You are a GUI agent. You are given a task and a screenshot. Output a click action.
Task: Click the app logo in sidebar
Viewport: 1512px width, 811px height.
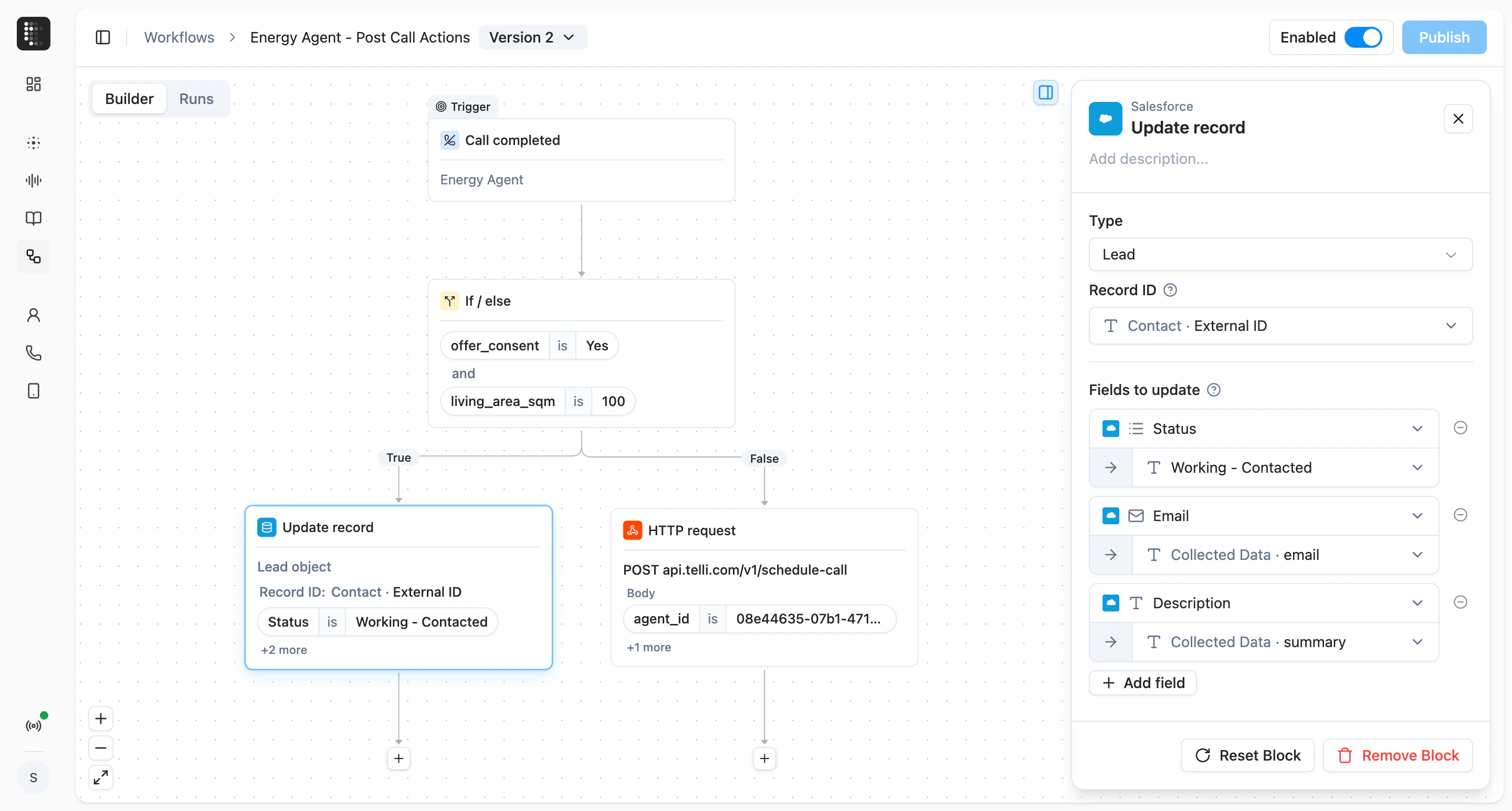point(34,34)
